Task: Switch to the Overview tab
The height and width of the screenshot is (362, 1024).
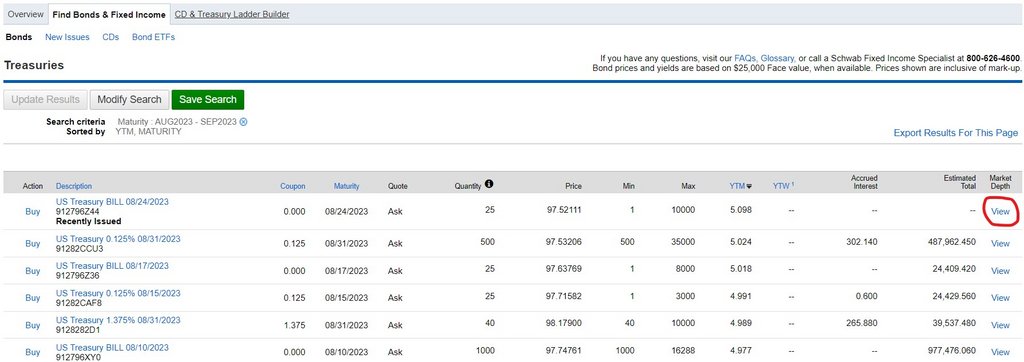Action: pyautogui.click(x=25, y=14)
